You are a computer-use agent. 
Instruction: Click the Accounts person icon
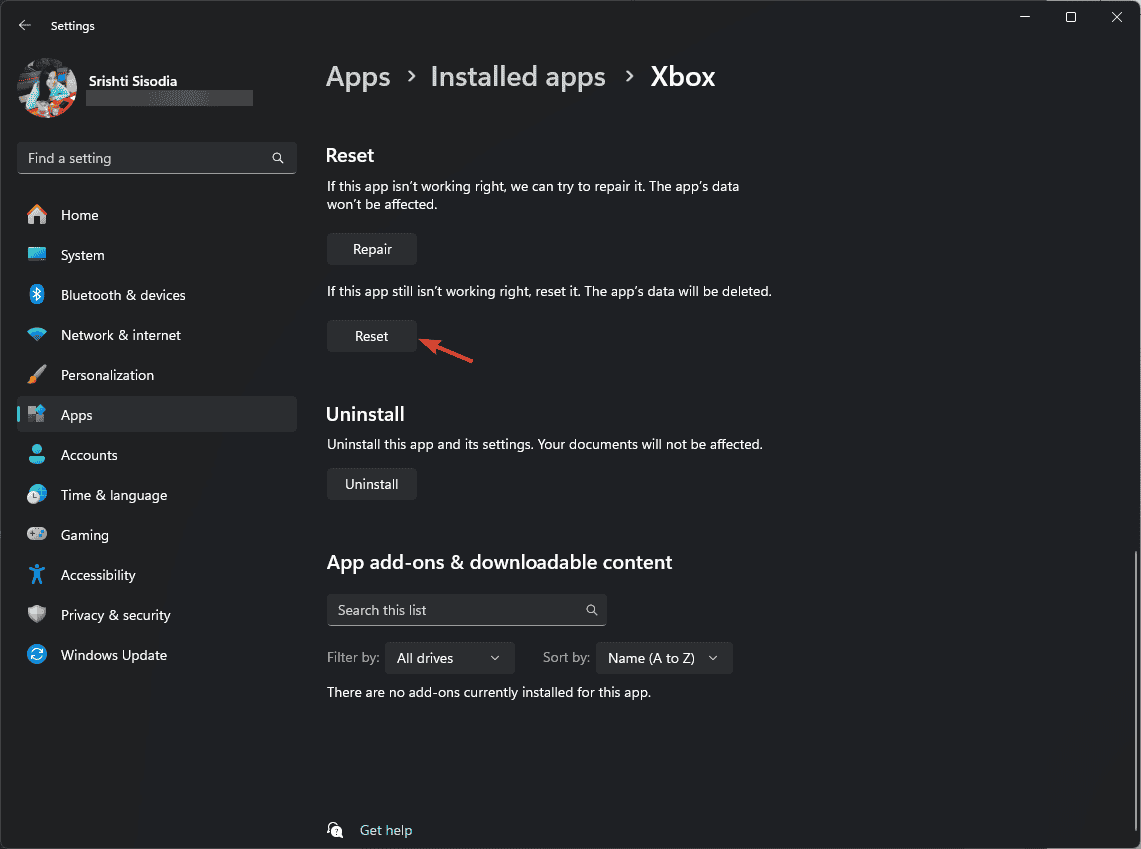coord(37,455)
